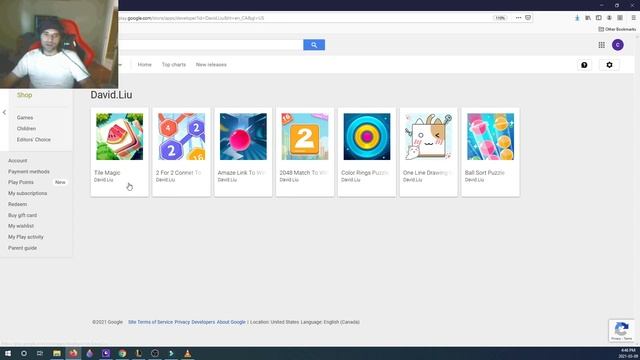
Task: Click the blue search magnifier button
Action: tap(314, 45)
